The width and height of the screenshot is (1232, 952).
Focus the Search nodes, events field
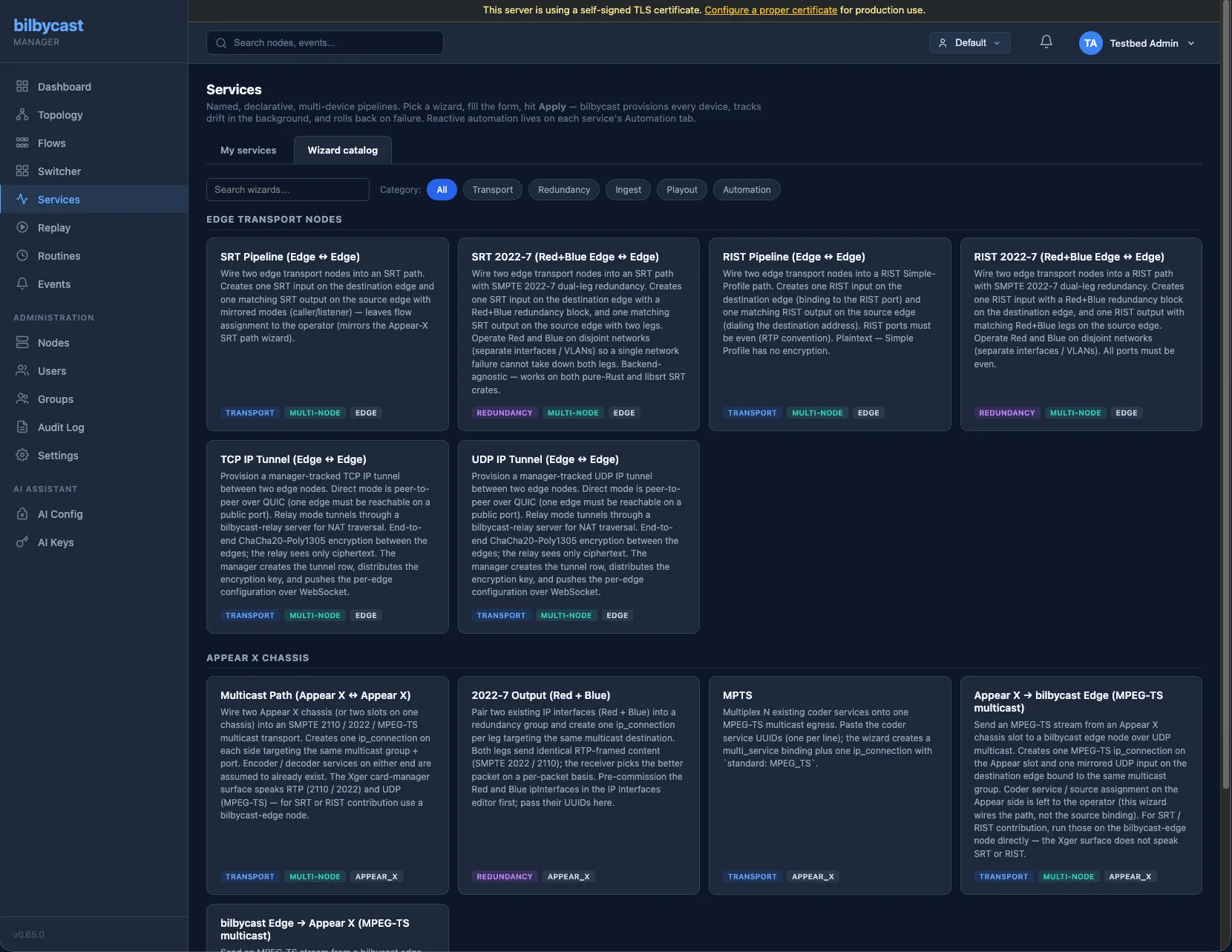325,43
